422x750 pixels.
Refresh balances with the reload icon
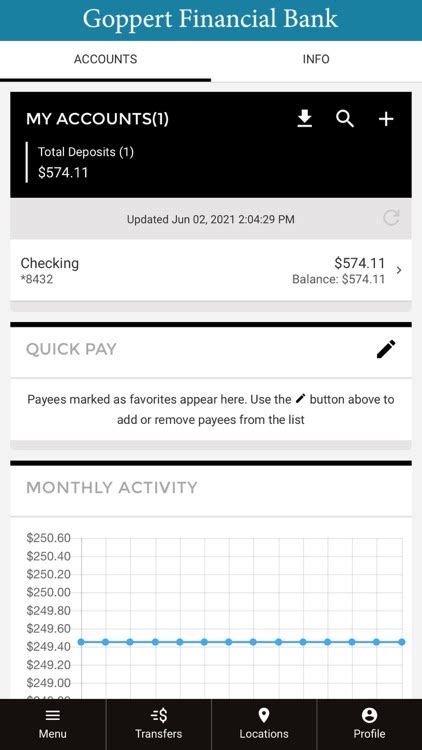(391, 219)
